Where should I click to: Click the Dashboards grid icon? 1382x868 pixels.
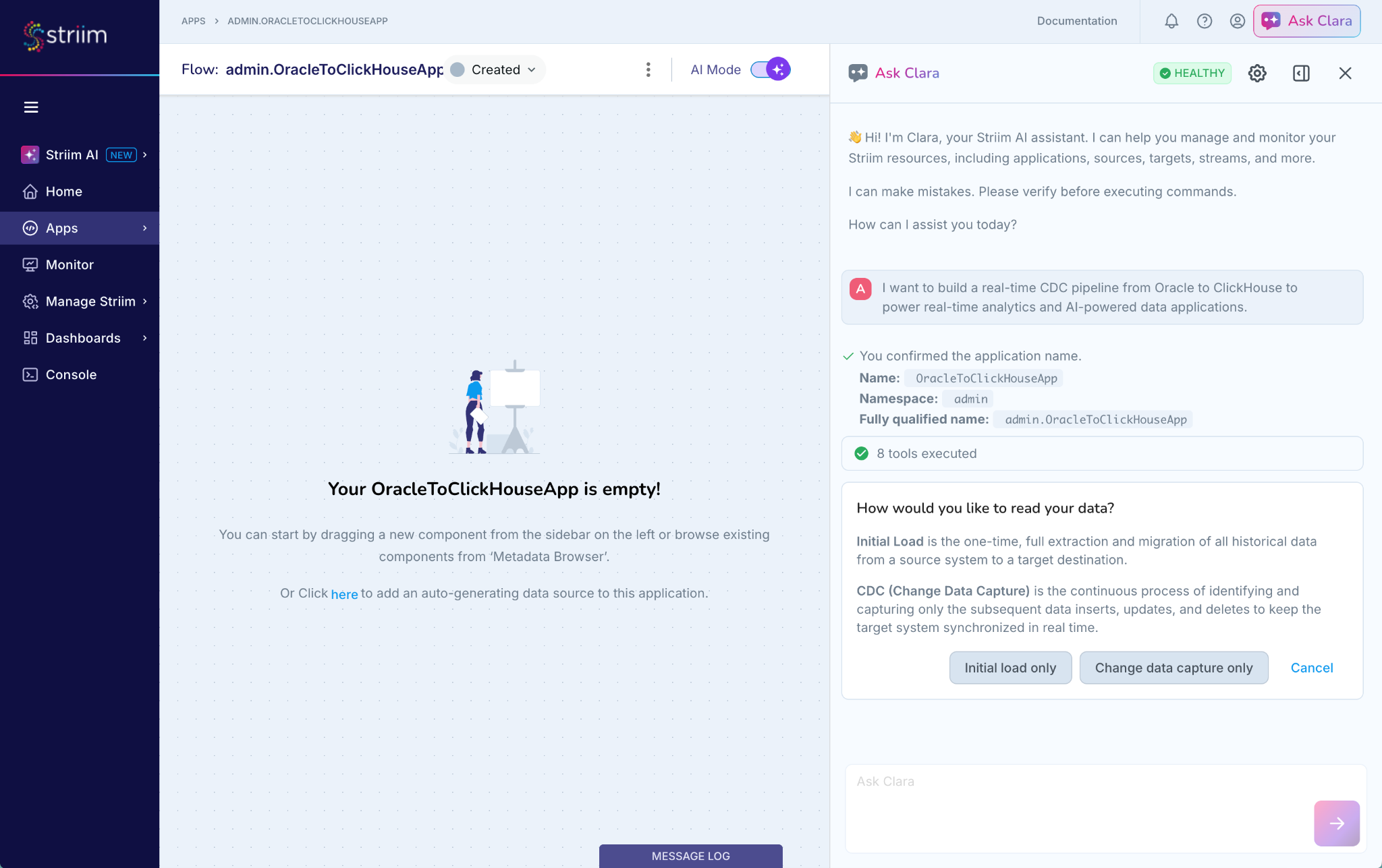(x=30, y=338)
